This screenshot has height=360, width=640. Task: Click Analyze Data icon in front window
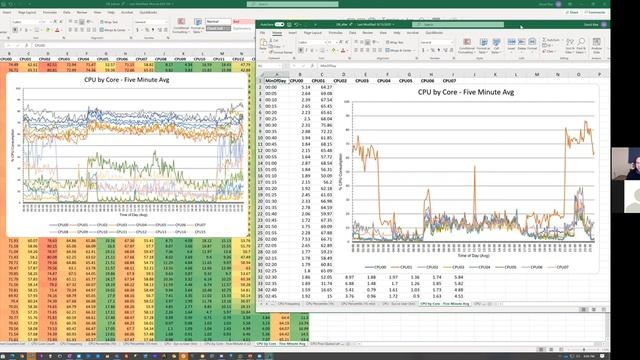[596, 46]
